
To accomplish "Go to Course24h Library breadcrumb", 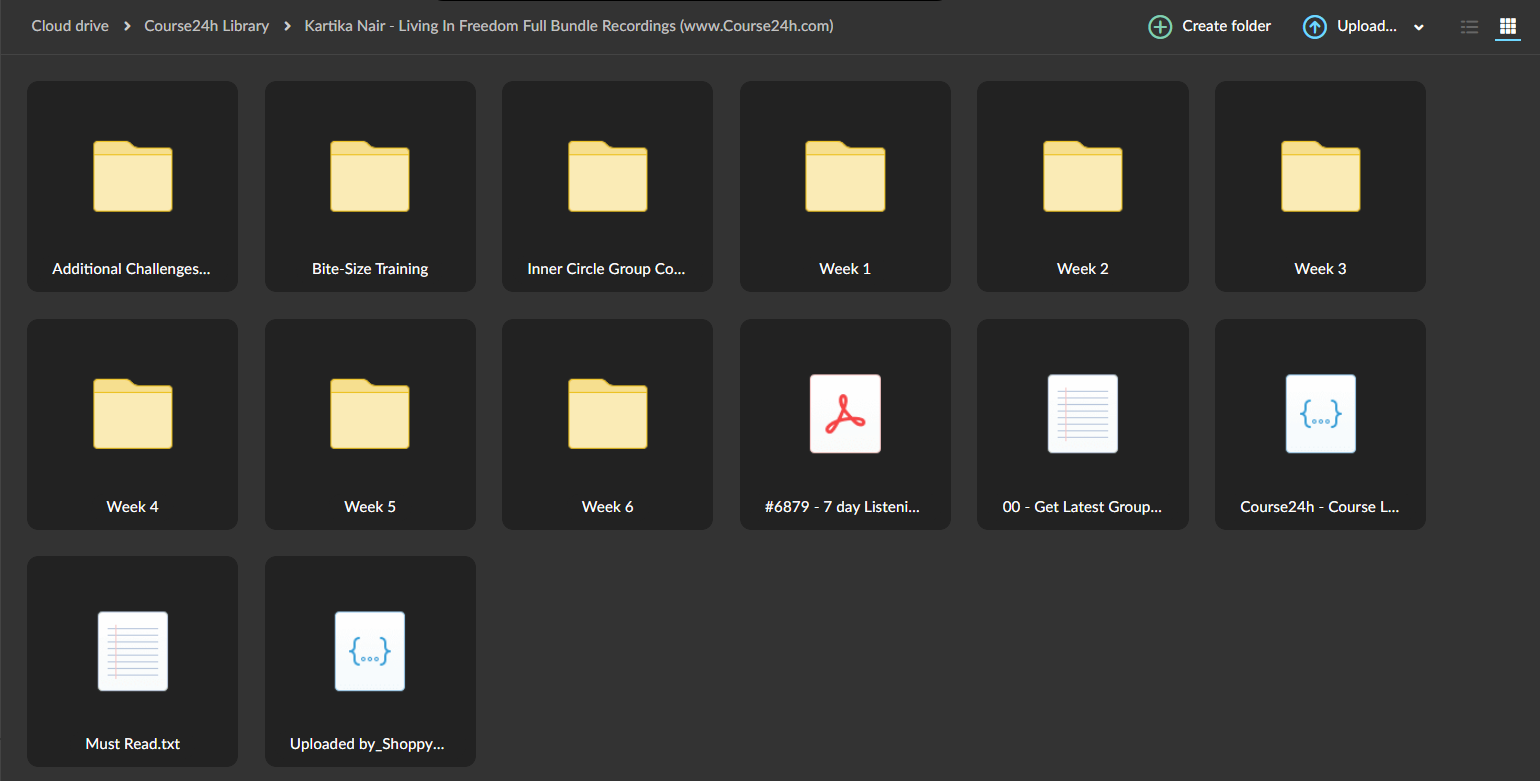I will (x=207, y=26).
